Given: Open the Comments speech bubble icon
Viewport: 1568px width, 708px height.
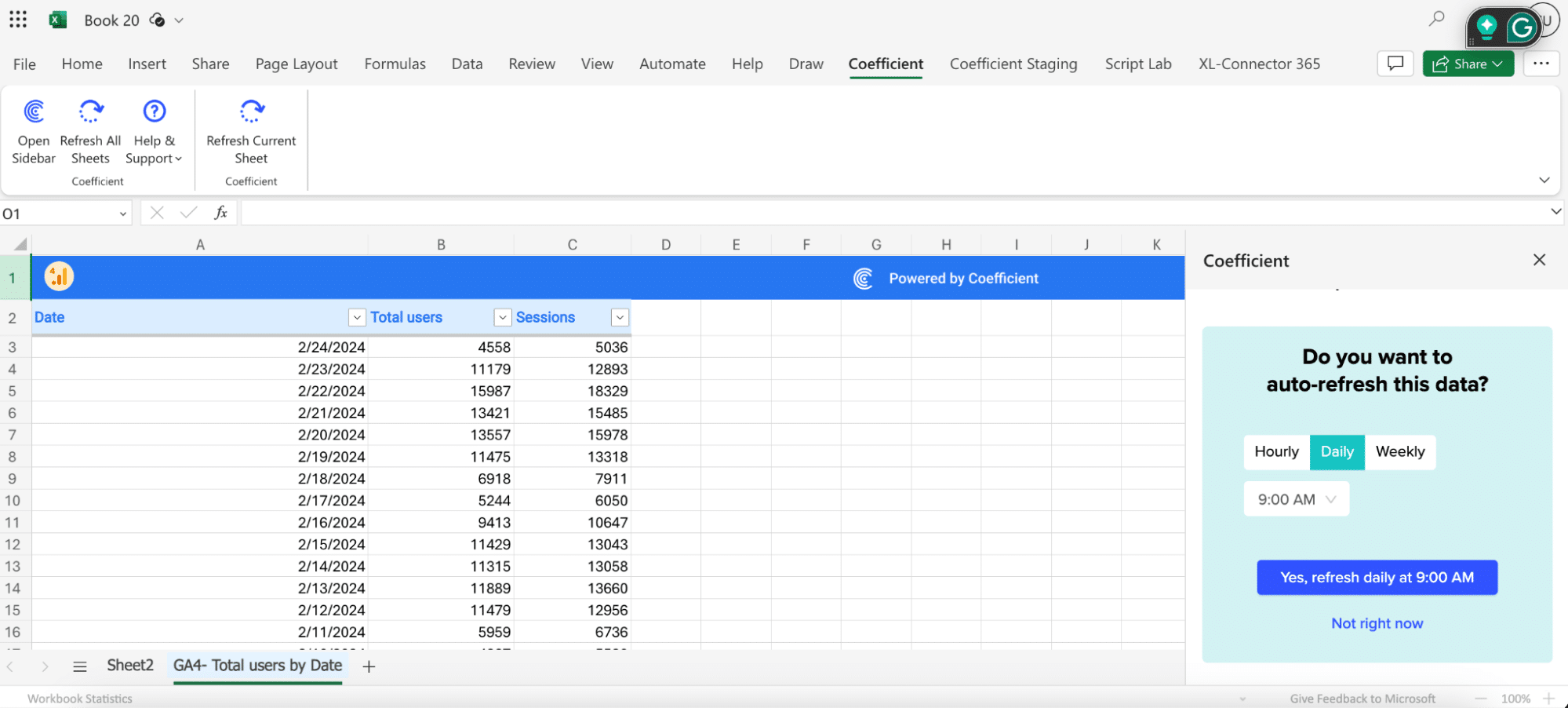Looking at the screenshot, I should [x=1395, y=64].
